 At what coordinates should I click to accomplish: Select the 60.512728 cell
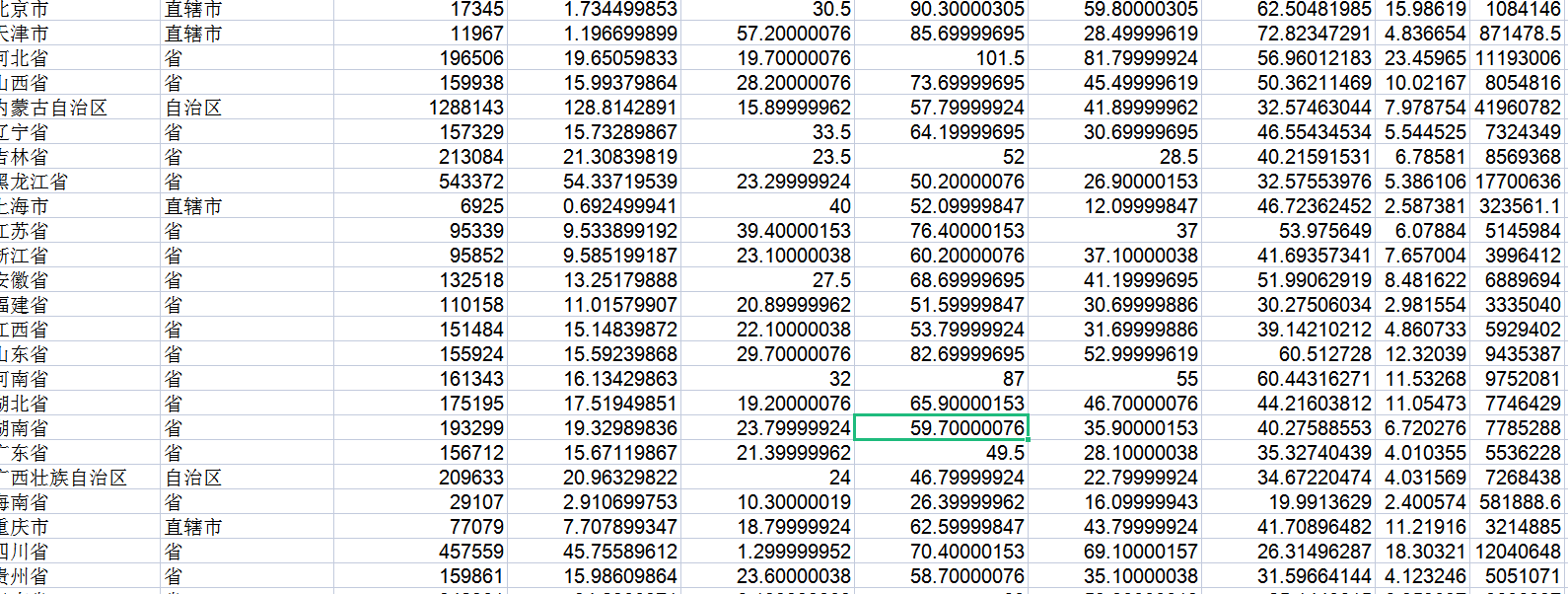[1288, 354]
